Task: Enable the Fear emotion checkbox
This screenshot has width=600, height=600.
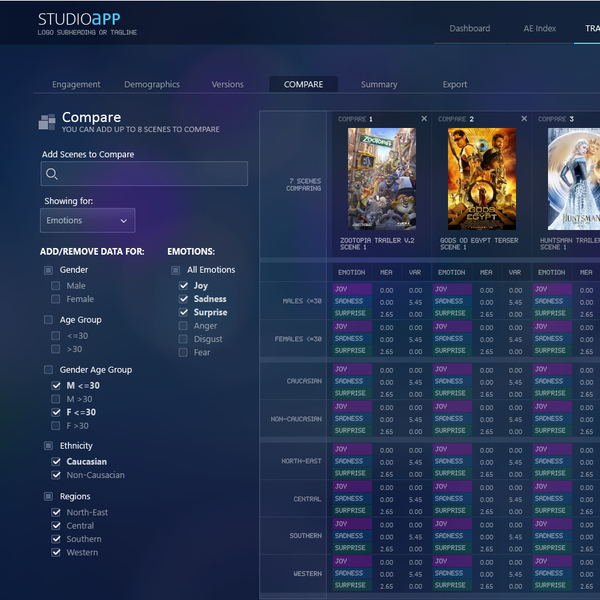Action: coord(183,352)
